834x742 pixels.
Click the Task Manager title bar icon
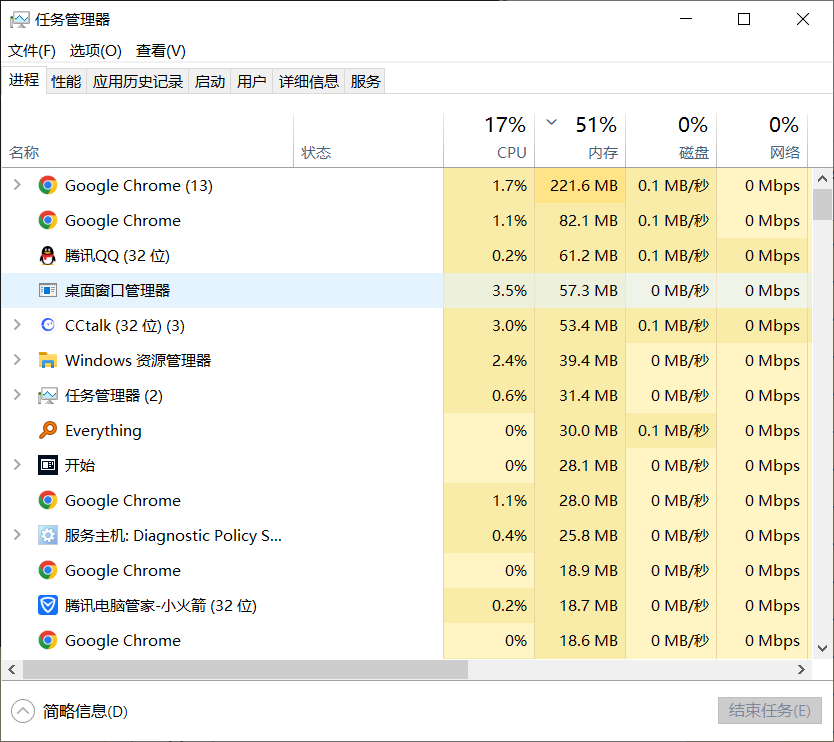pos(20,20)
